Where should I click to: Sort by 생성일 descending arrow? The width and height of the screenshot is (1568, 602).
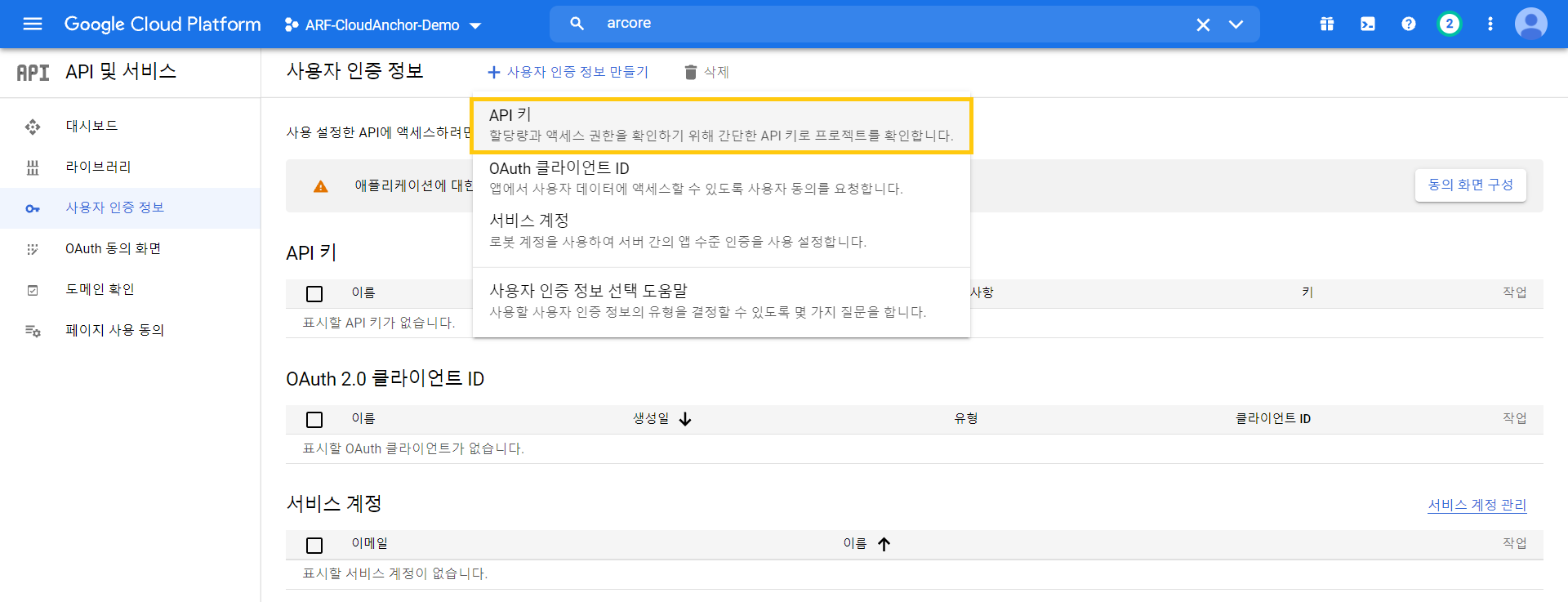click(x=685, y=419)
